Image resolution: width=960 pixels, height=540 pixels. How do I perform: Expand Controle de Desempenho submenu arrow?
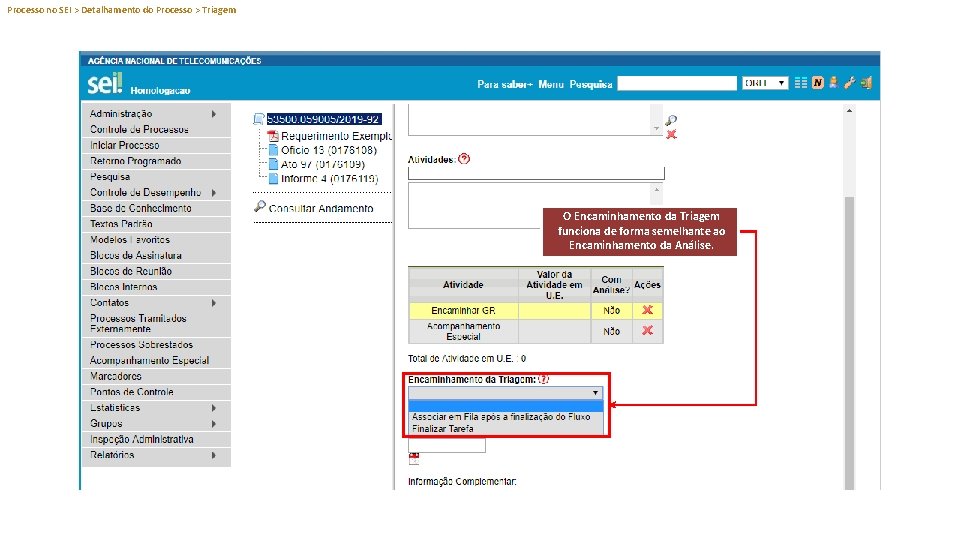(x=214, y=192)
